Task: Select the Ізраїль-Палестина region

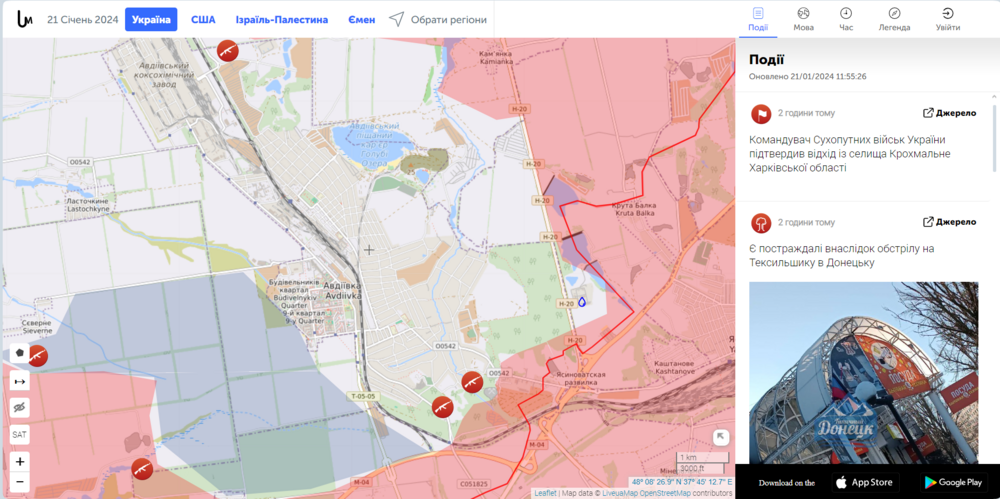Action: click(x=281, y=20)
